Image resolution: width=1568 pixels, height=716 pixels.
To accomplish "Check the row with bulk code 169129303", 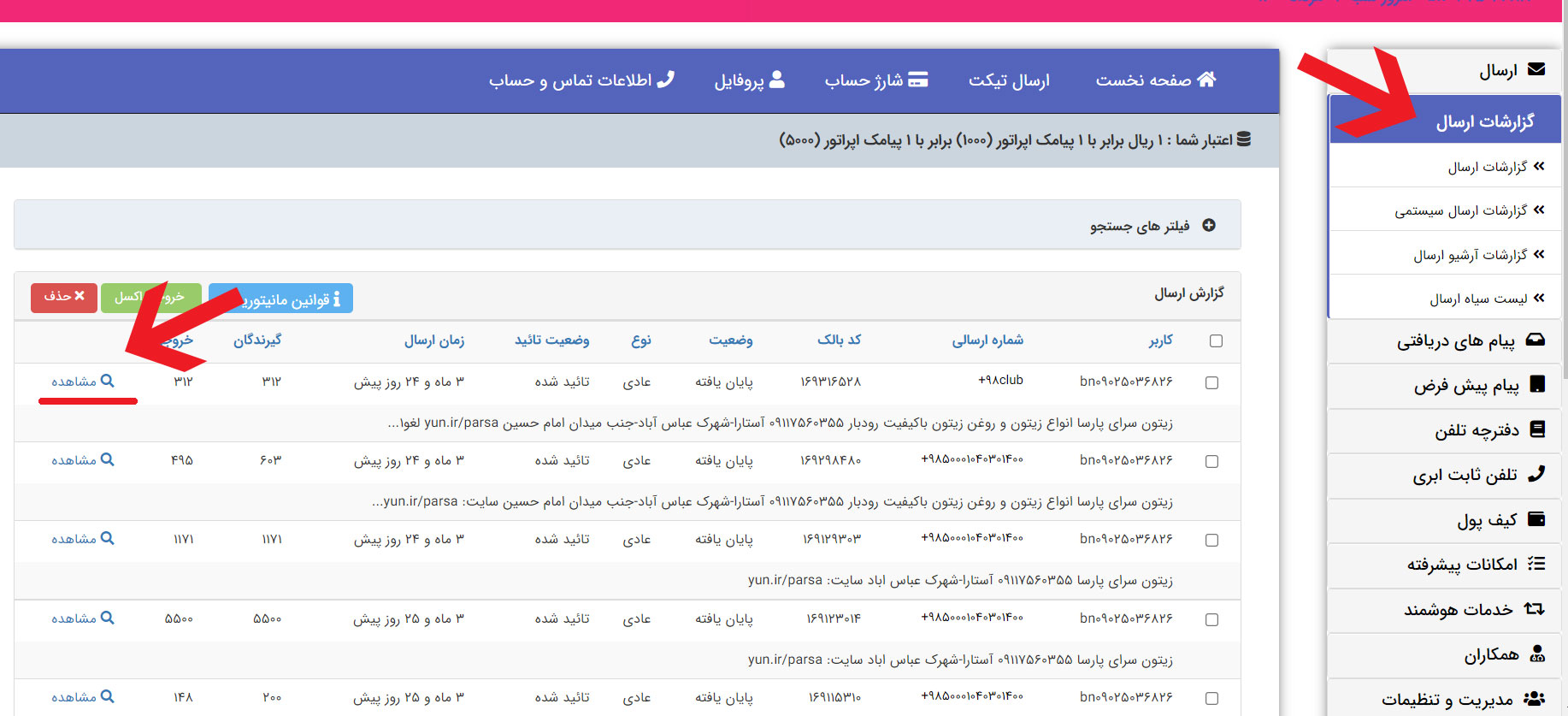I will pyautogui.click(x=1211, y=540).
